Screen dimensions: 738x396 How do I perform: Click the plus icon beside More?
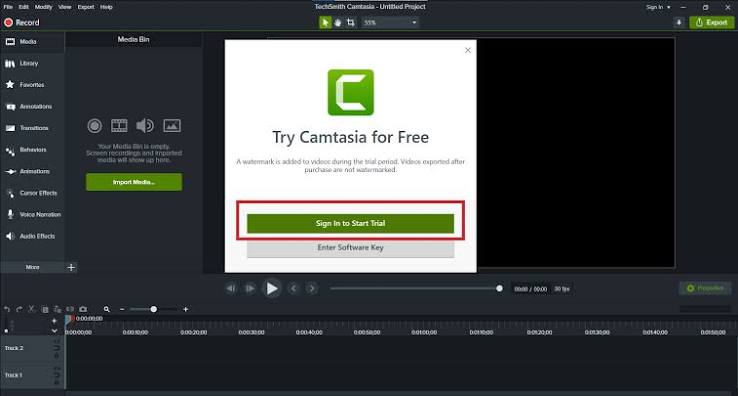tap(71, 267)
